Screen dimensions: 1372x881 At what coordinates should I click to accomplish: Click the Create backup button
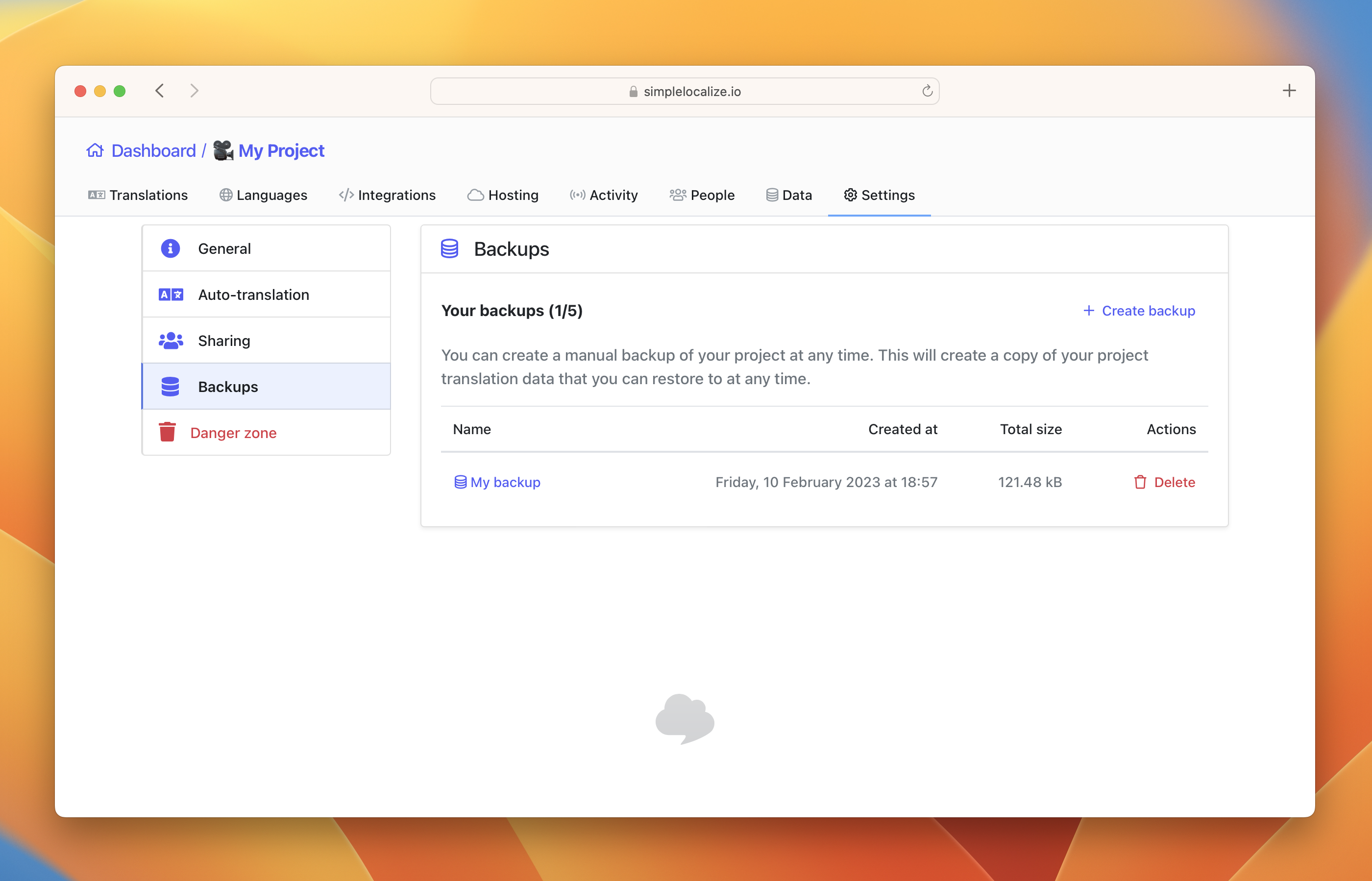[1138, 310]
